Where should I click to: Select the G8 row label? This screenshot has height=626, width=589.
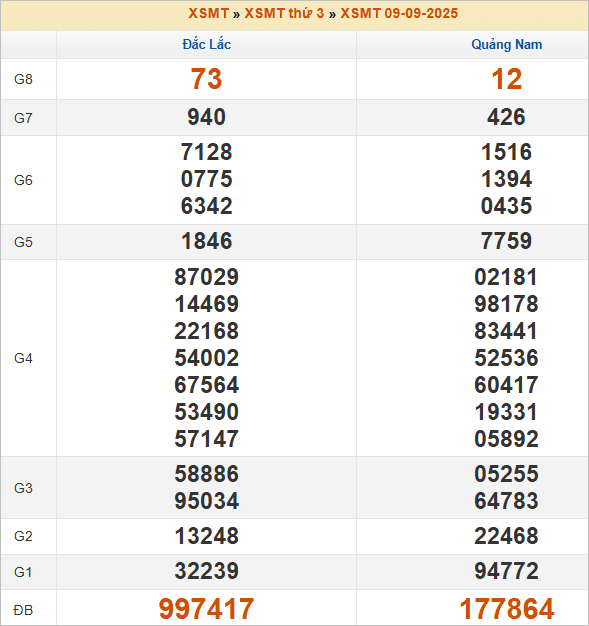pyautogui.click(x=23, y=79)
